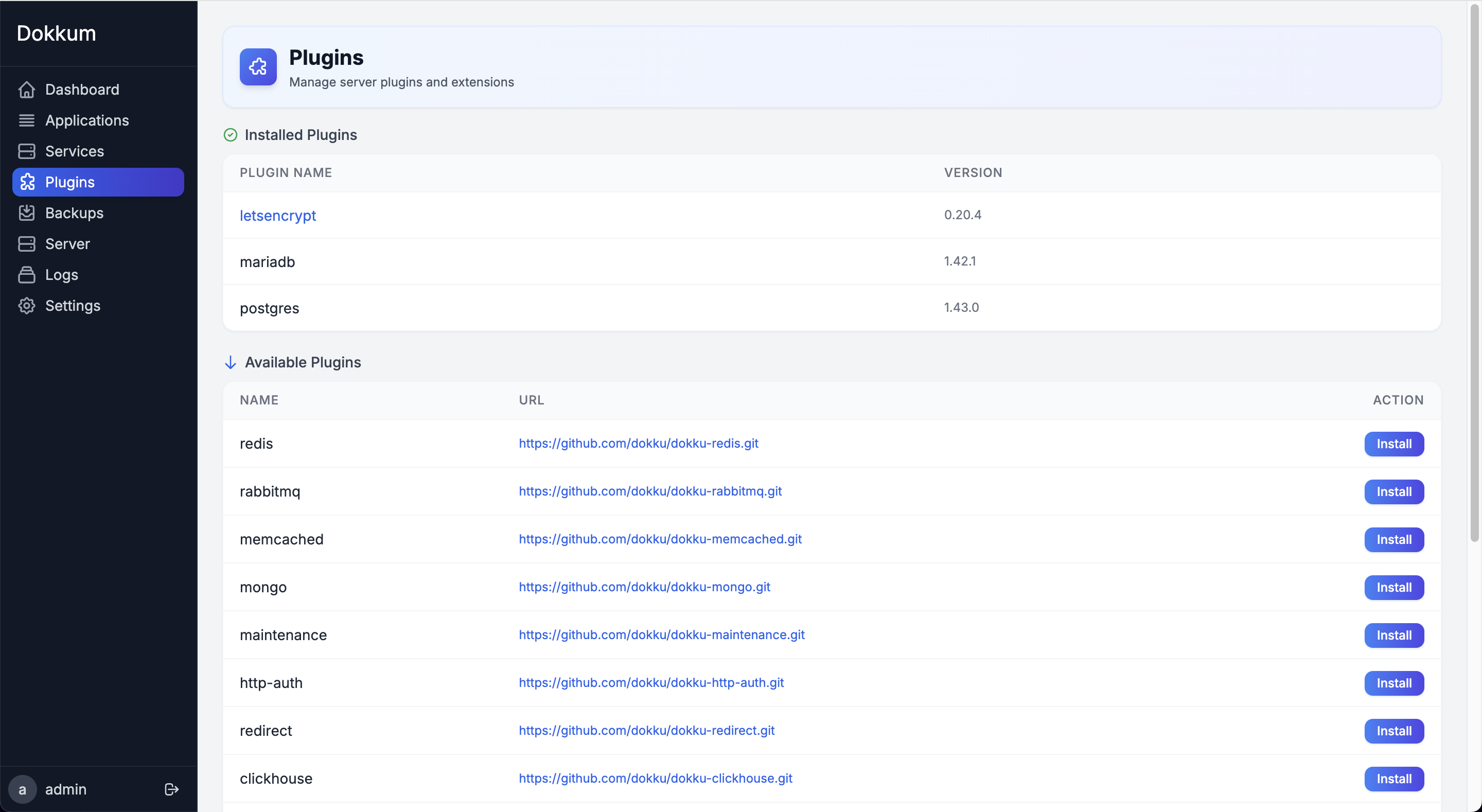Open the dokku-mongo repository link

tap(644, 587)
